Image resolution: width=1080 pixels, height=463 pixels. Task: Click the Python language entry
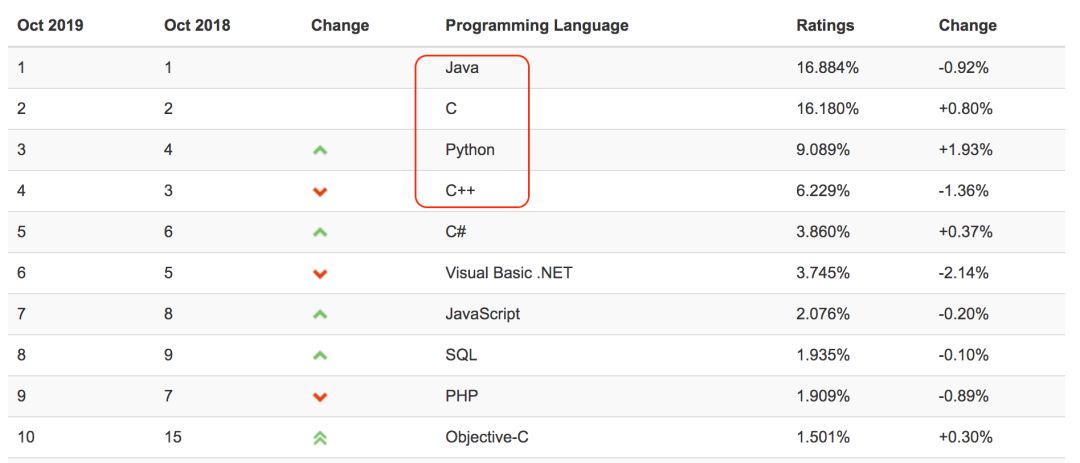[x=470, y=150]
